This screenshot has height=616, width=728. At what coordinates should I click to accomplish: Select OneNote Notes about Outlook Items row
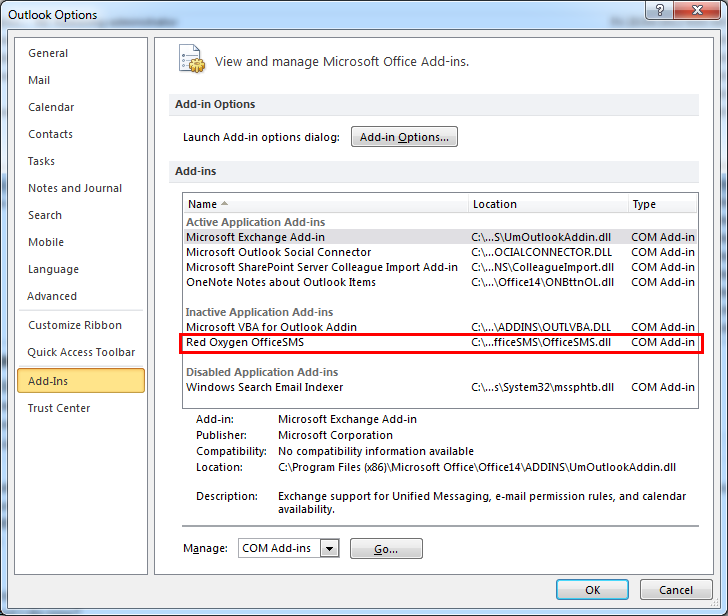[x=440, y=282]
